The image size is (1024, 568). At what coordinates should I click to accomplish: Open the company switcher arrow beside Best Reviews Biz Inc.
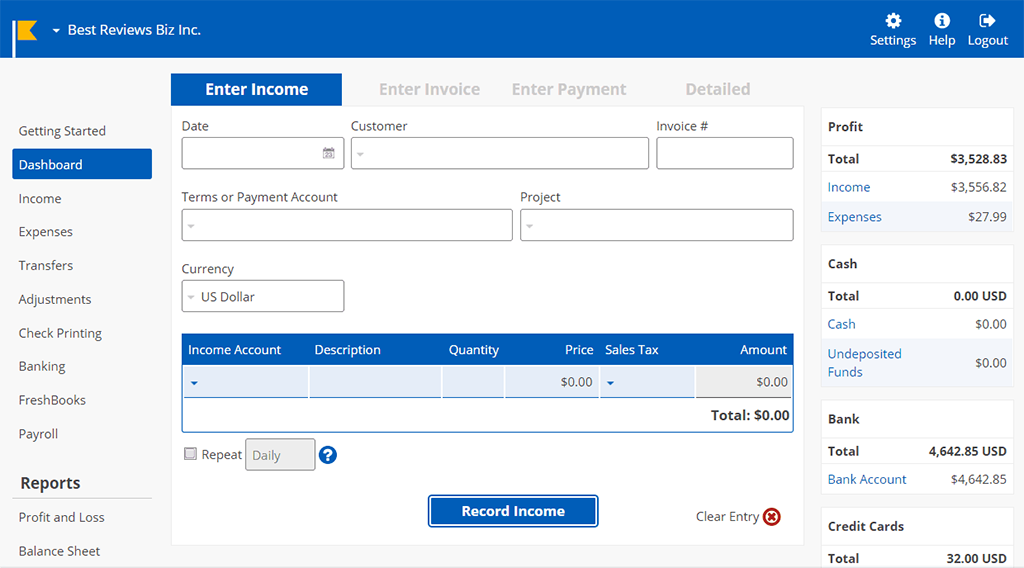click(x=56, y=31)
